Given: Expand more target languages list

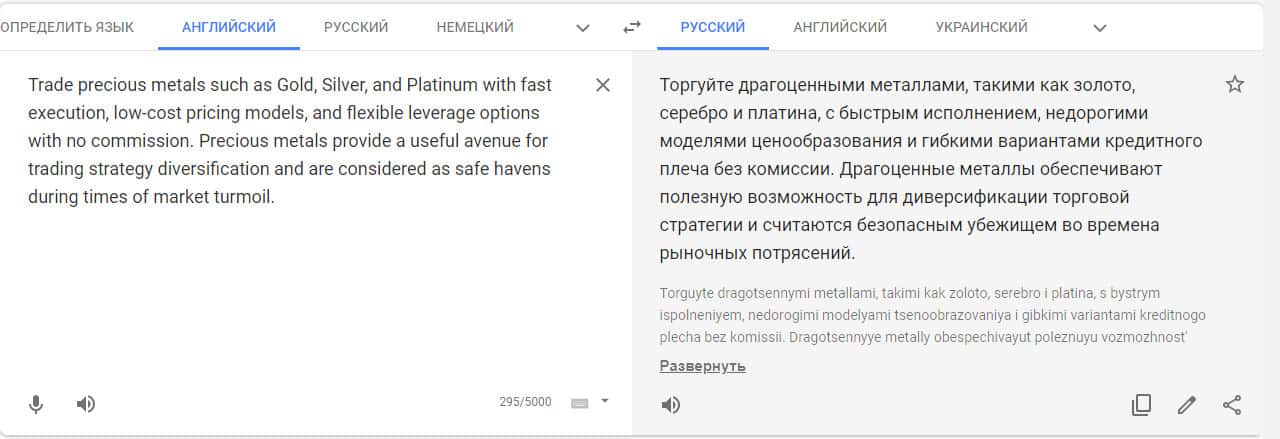Looking at the screenshot, I should pyautogui.click(x=1100, y=27).
